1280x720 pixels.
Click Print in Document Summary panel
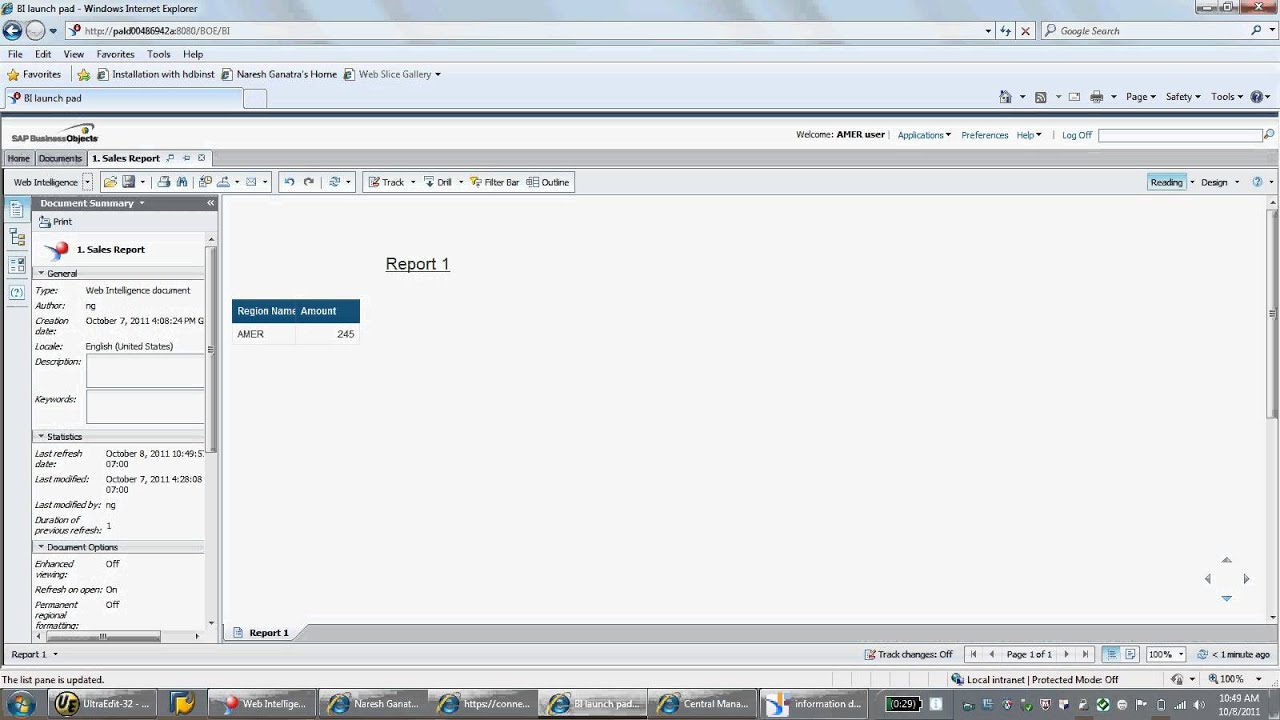[55, 222]
